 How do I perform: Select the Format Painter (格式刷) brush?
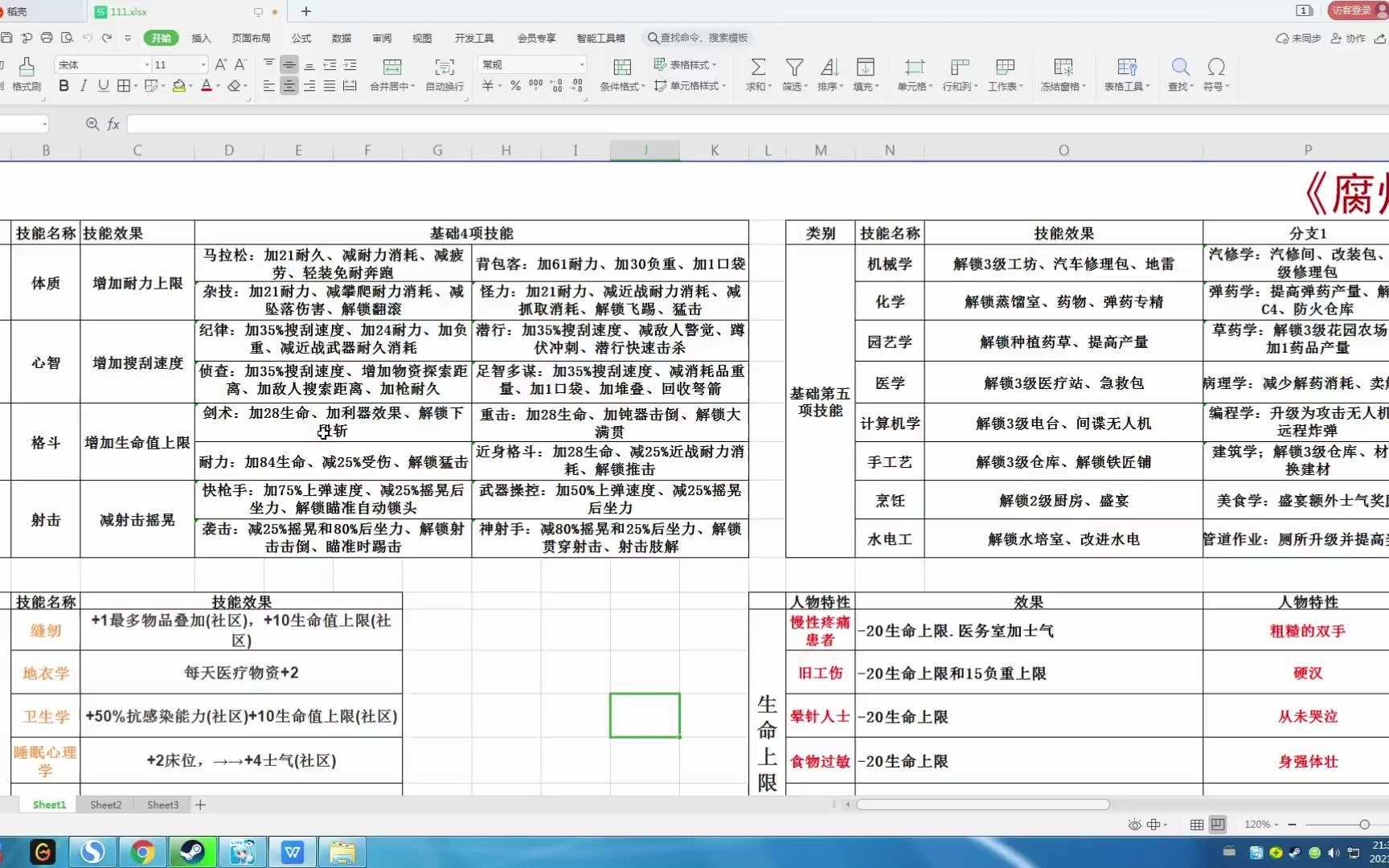point(26,74)
